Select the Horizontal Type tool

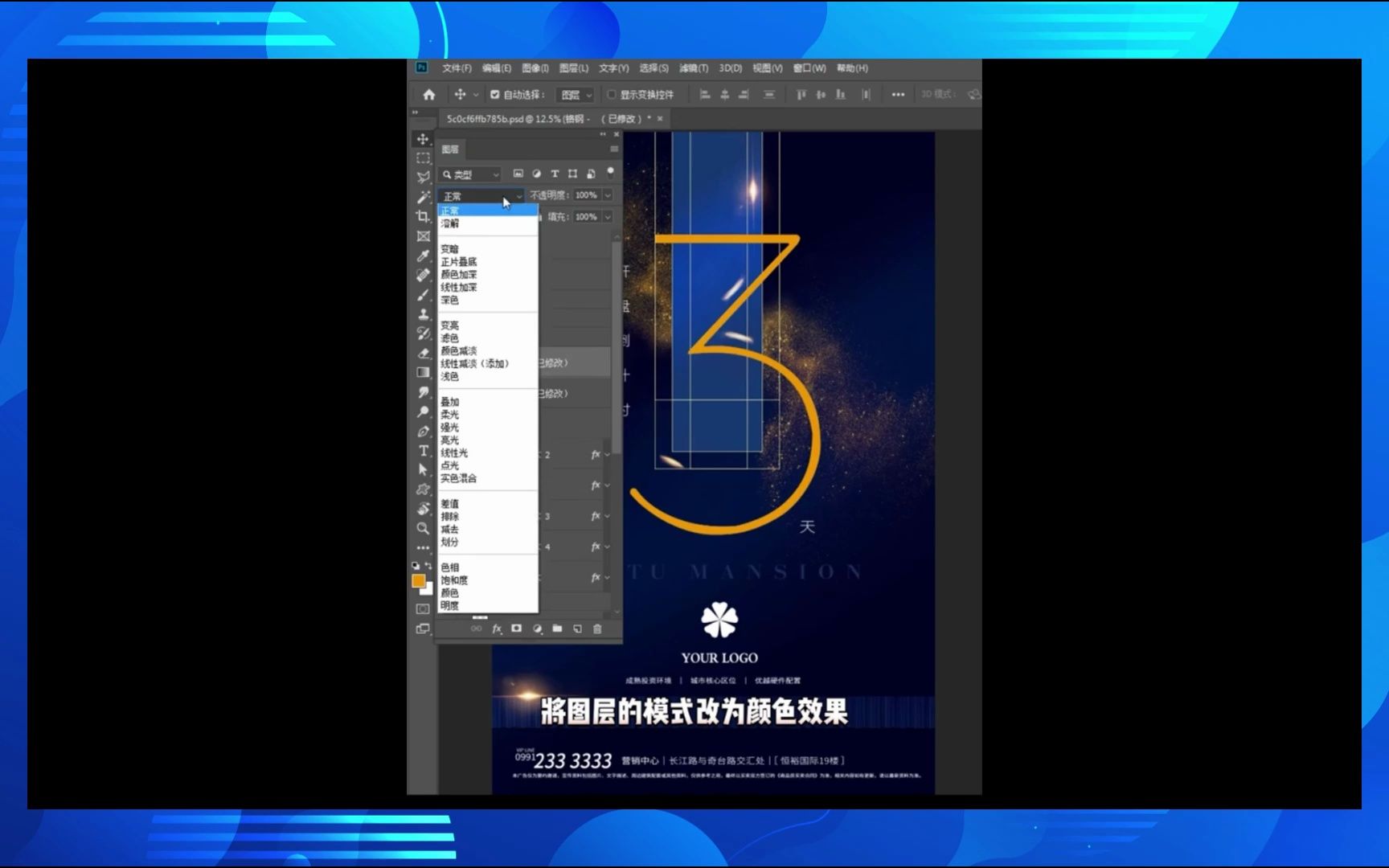pos(423,451)
